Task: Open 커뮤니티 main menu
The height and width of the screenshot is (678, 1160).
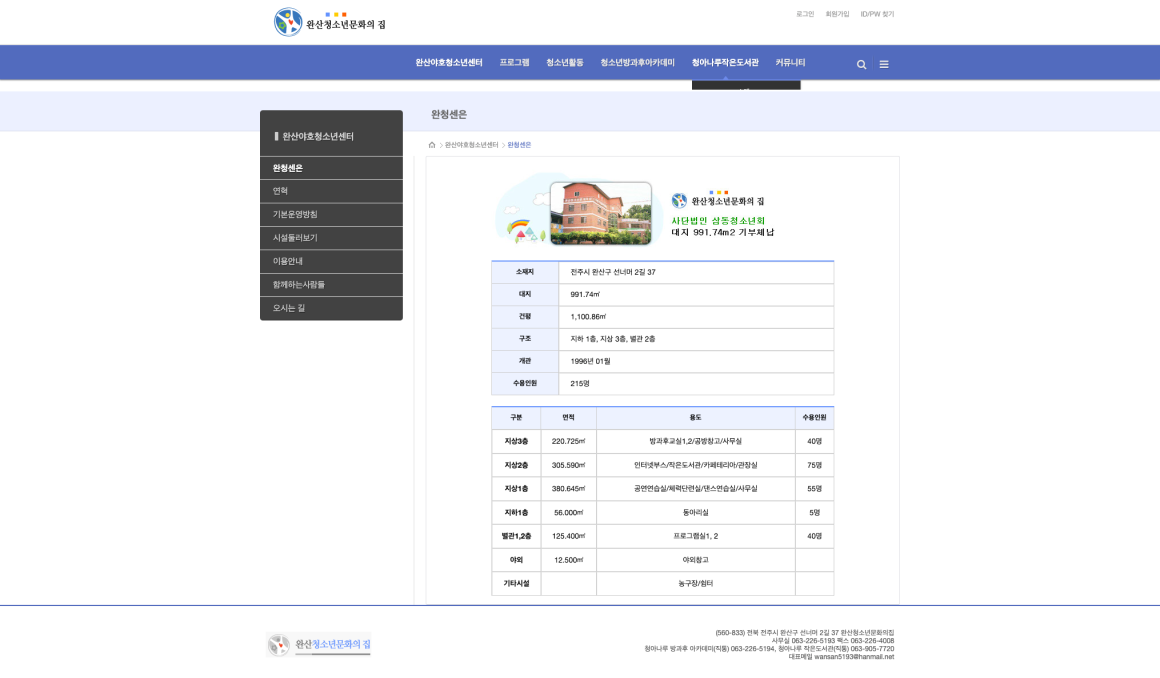Action: (x=790, y=63)
